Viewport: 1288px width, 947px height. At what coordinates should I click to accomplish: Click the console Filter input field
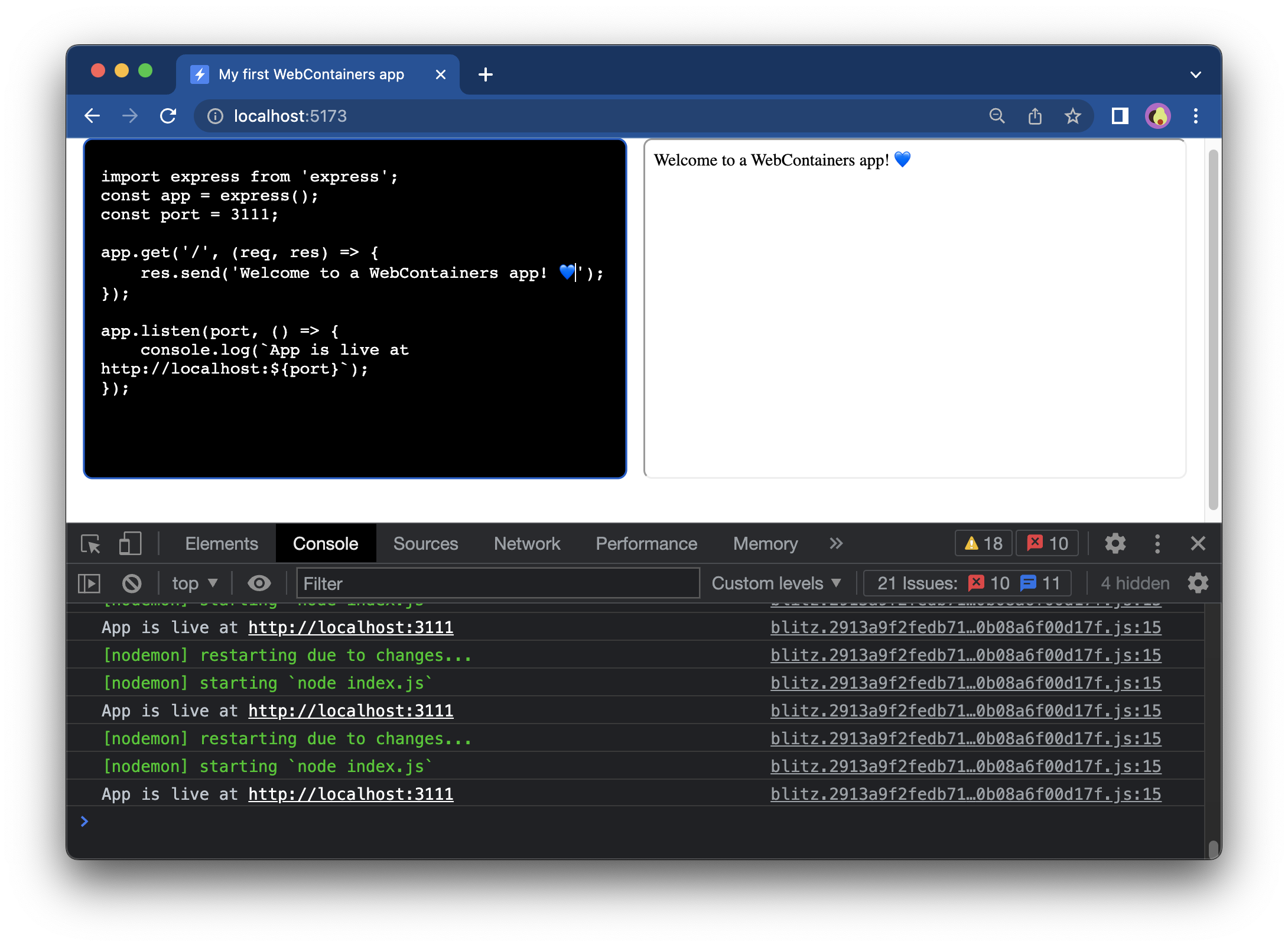(x=497, y=583)
